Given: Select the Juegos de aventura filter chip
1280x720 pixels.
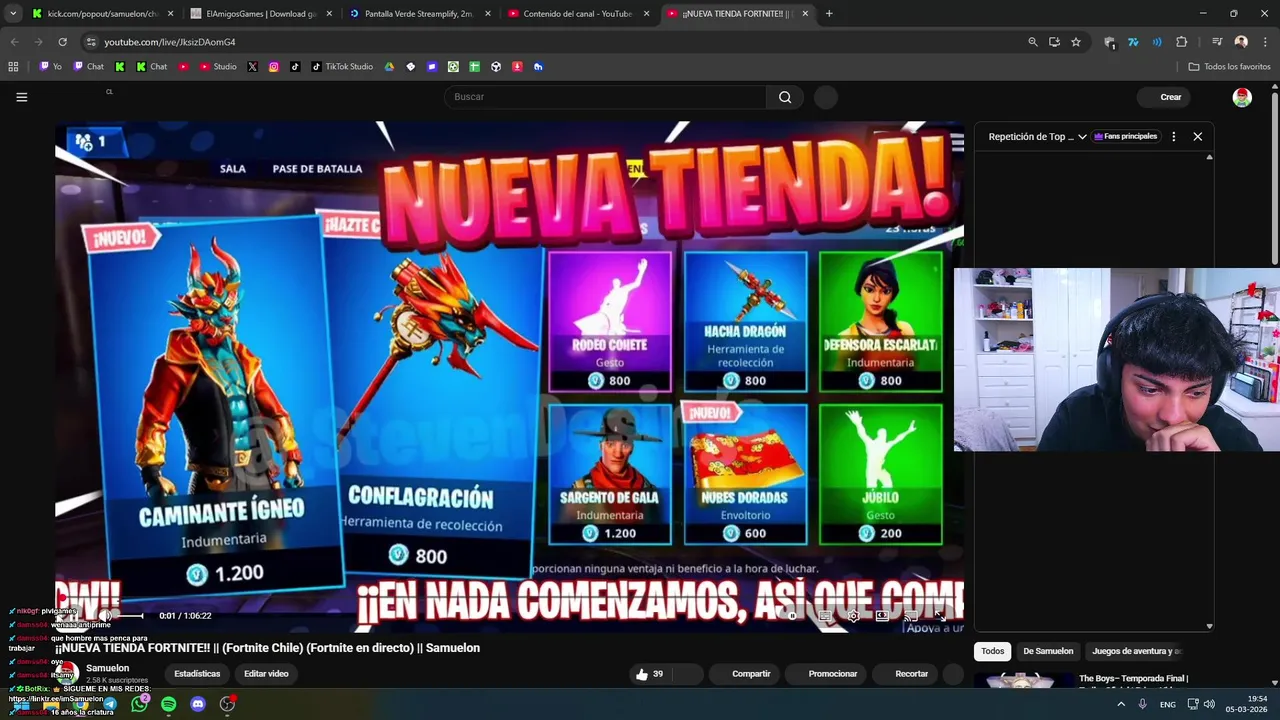Looking at the screenshot, I should click(1137, 651).
